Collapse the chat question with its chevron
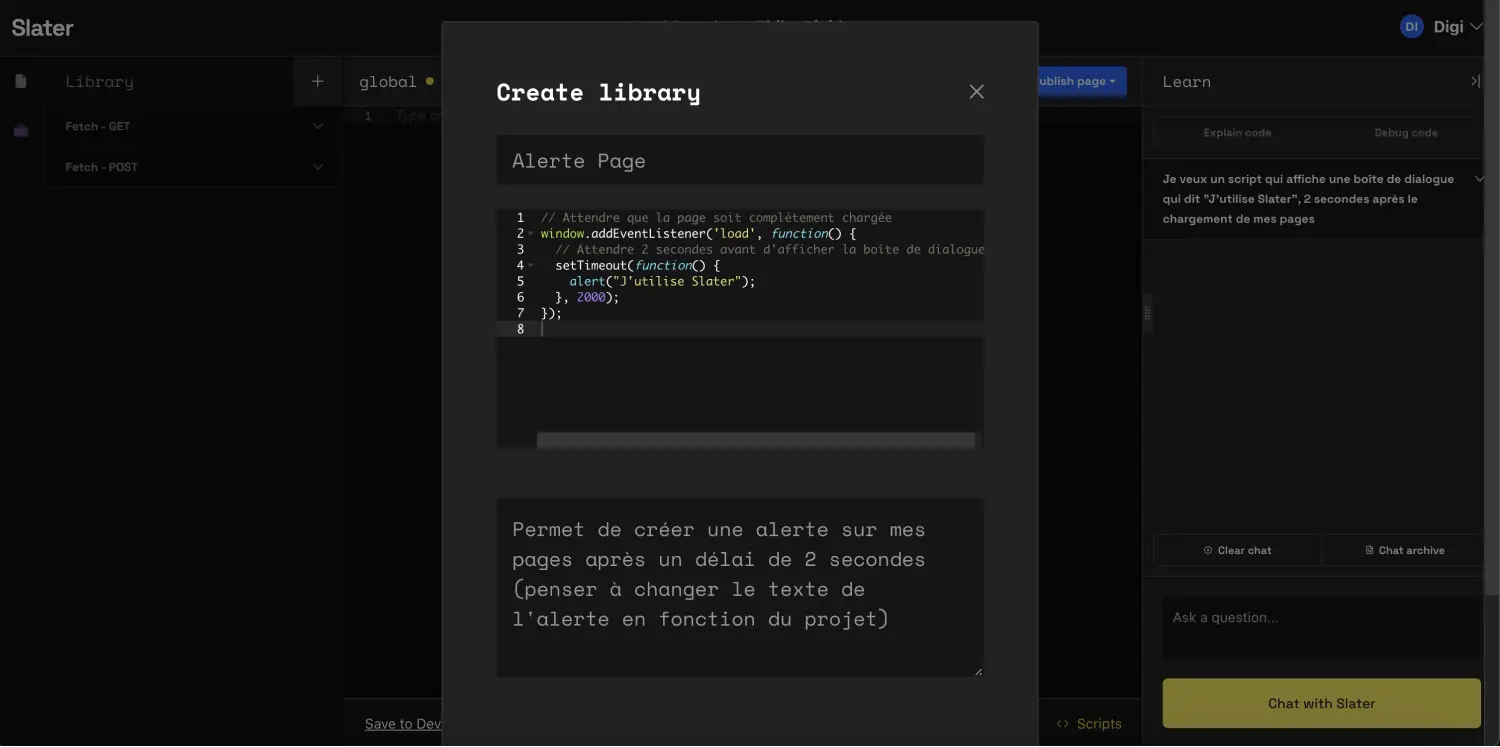The height and width of the screenshot is (747, 1500). click(1480, 178)
